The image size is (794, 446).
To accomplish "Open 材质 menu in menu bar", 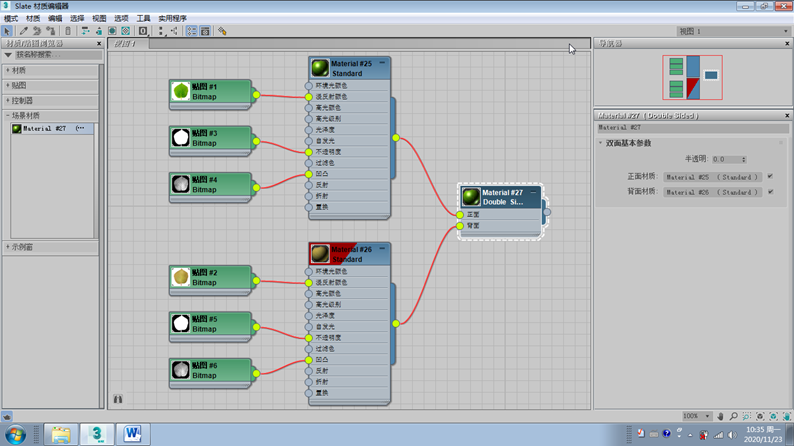I will [x=33, y=19].
